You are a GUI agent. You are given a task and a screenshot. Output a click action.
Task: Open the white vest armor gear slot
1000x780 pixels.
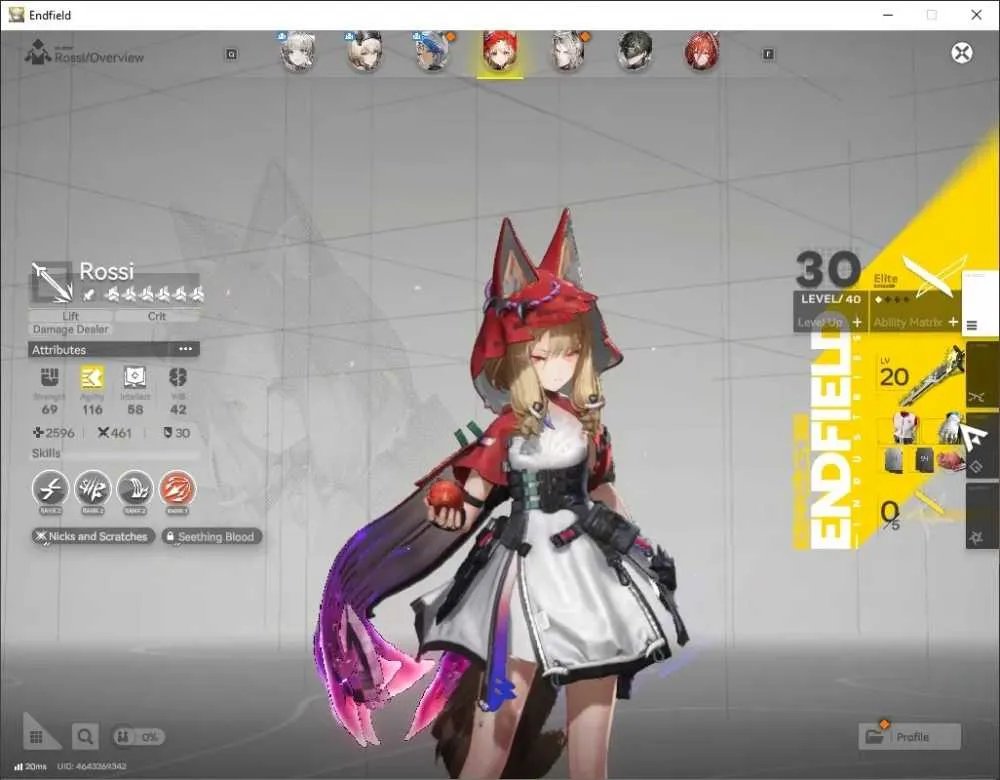[x=904, y=427]
